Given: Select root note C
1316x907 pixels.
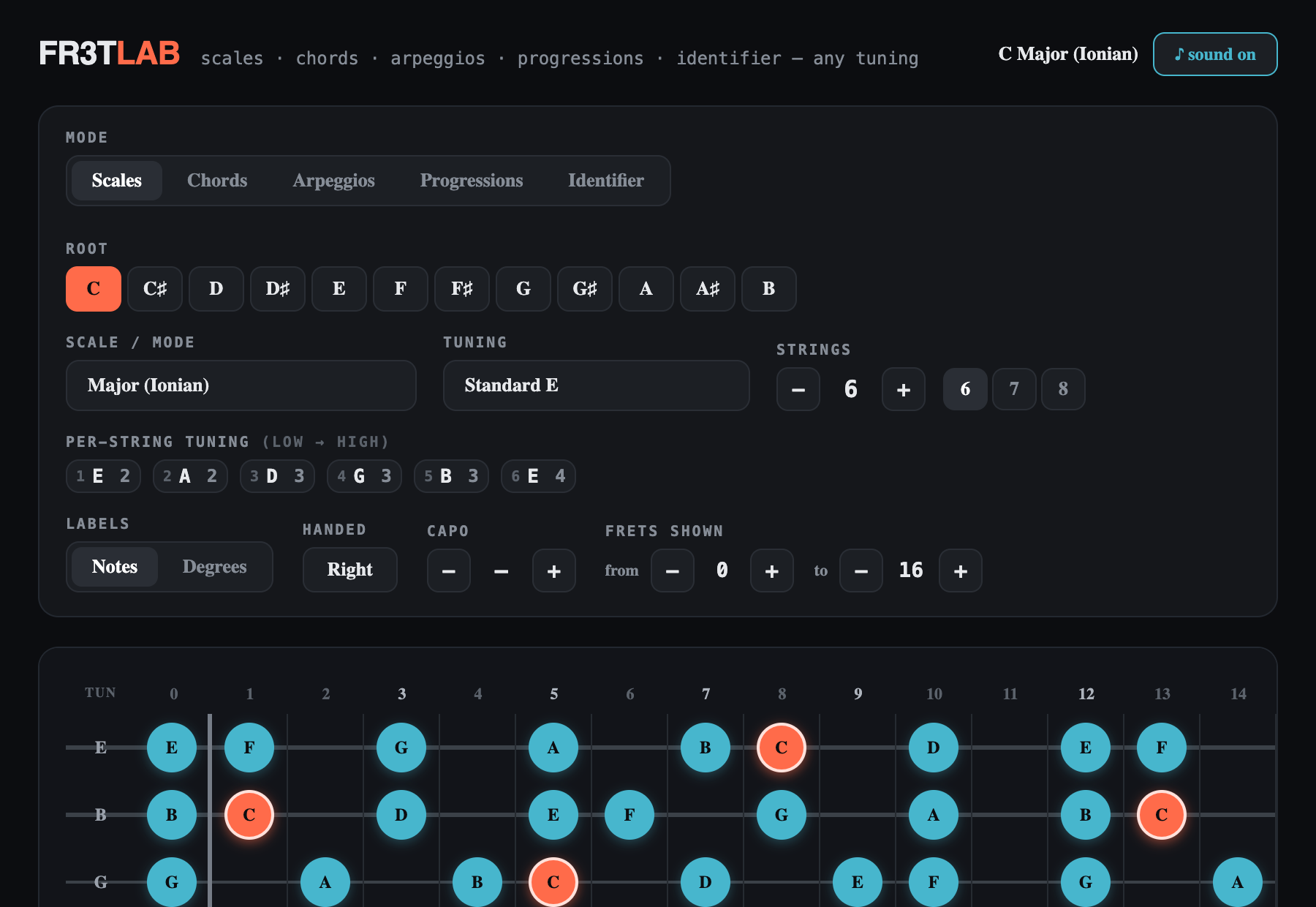Looking at the screenshot, I should (x=94, y=289).
